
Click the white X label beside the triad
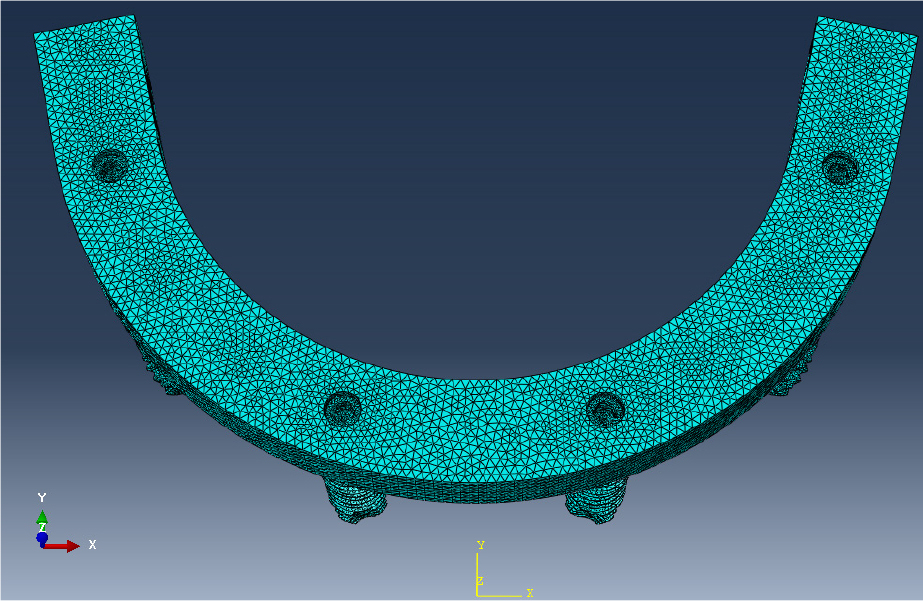click(92, 545)
